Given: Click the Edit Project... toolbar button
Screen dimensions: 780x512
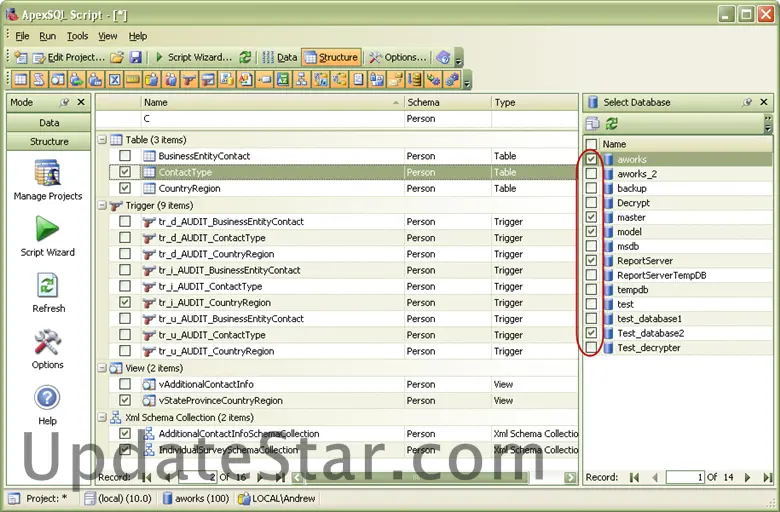Looking at the screenshot, I should click(69, 57).
